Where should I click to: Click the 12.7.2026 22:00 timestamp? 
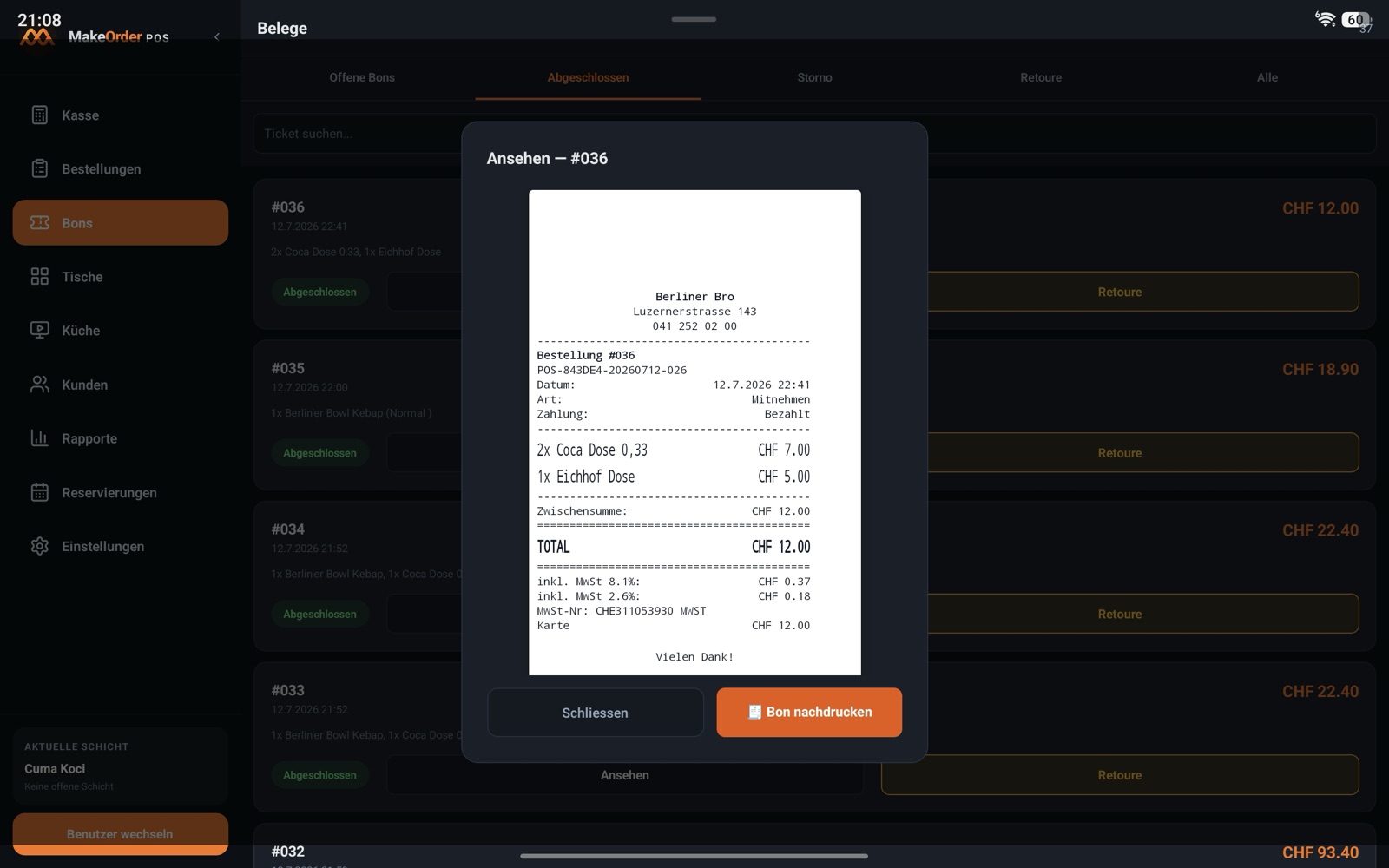pyautogui.click(x=309, y=387)
